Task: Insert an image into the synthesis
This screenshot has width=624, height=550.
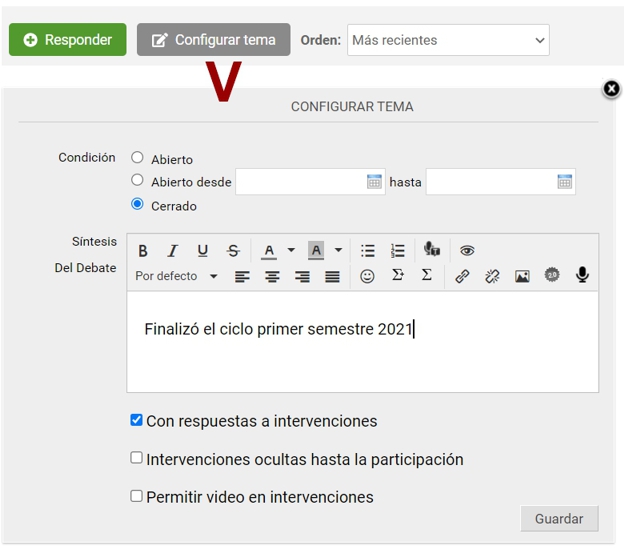Action: [522, 276]
